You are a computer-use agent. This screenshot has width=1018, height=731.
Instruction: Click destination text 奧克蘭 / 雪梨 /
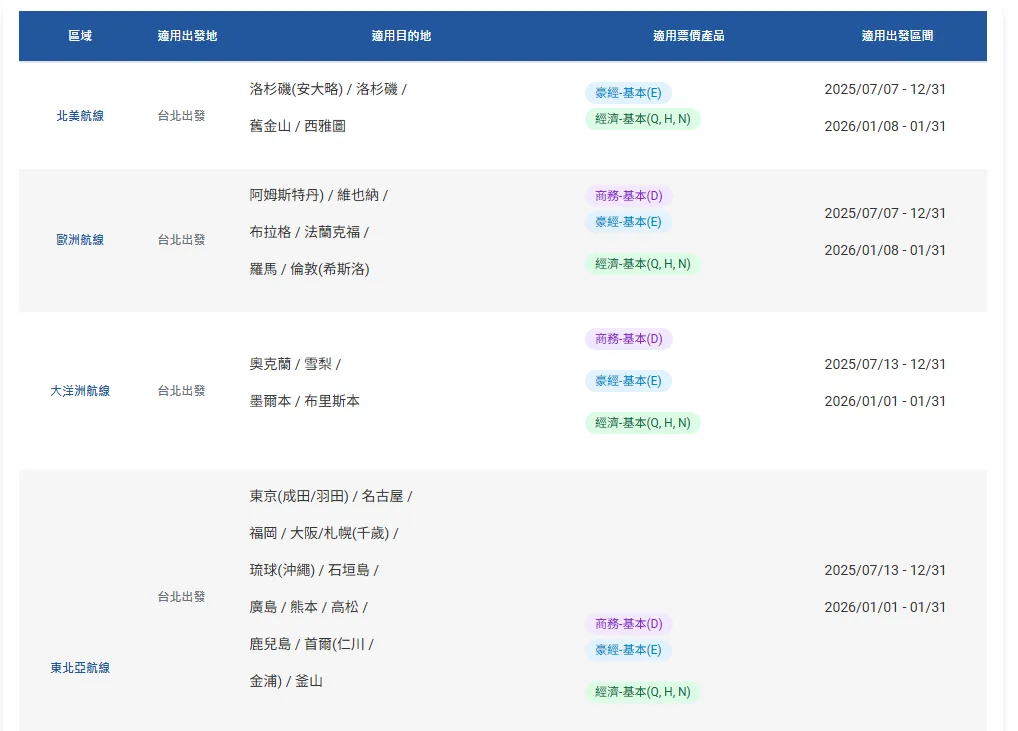(295, 364)
